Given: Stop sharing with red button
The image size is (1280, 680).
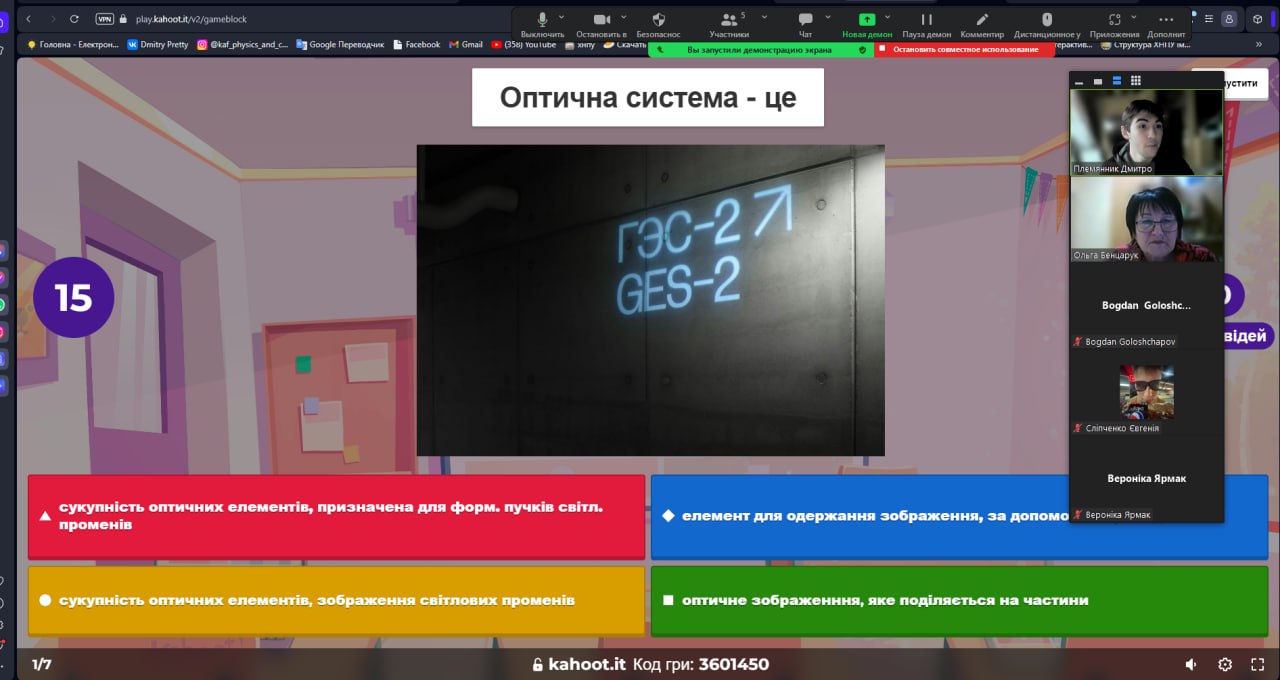Looking at the screenshot, I should tap(964, 49).
